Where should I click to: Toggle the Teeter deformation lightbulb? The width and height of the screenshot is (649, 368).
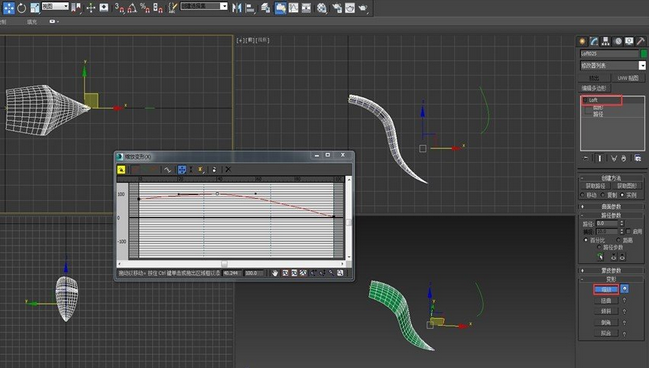[625, 311]
